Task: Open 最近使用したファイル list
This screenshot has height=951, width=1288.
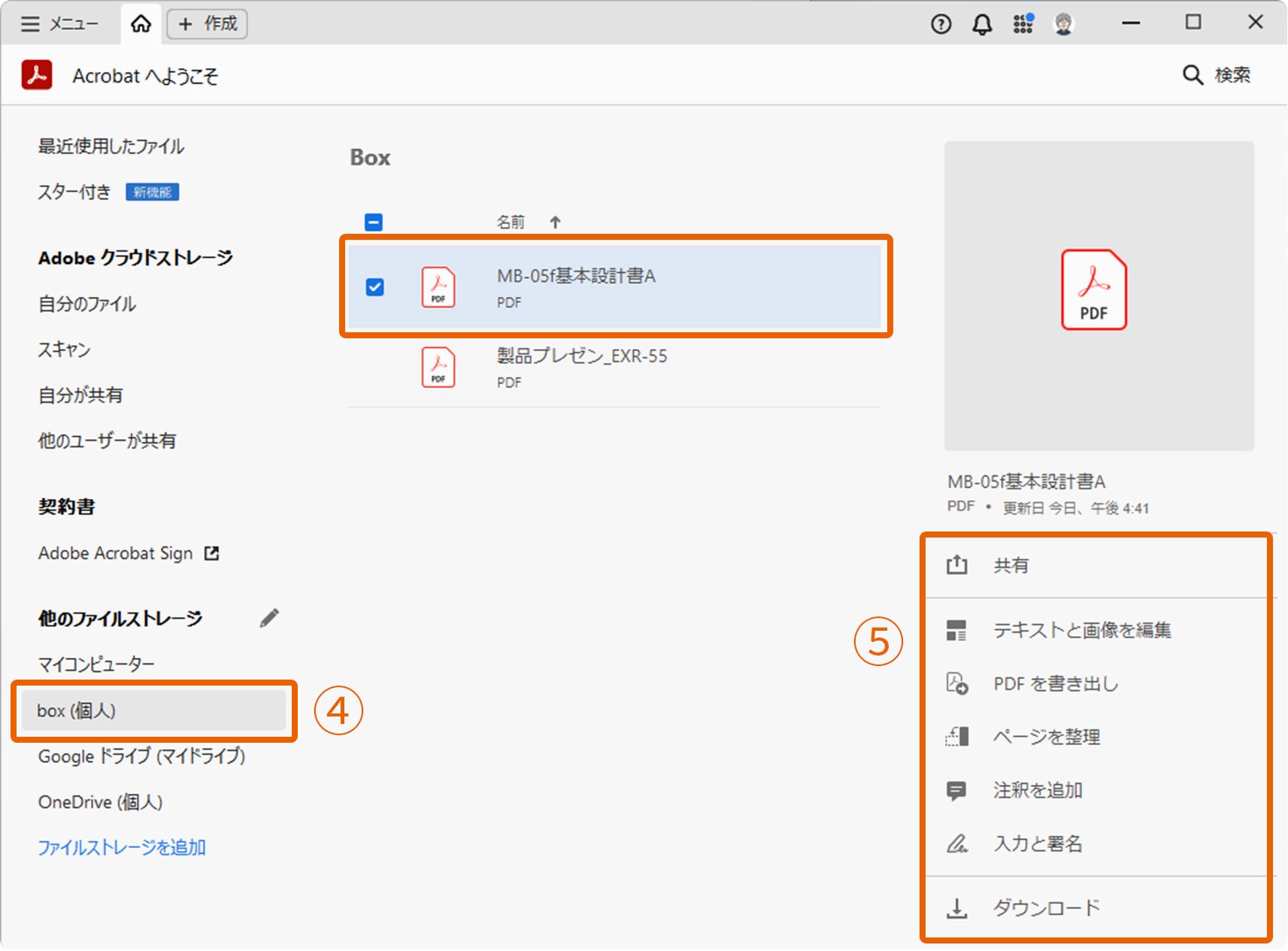Action: (x=111, y=146)
